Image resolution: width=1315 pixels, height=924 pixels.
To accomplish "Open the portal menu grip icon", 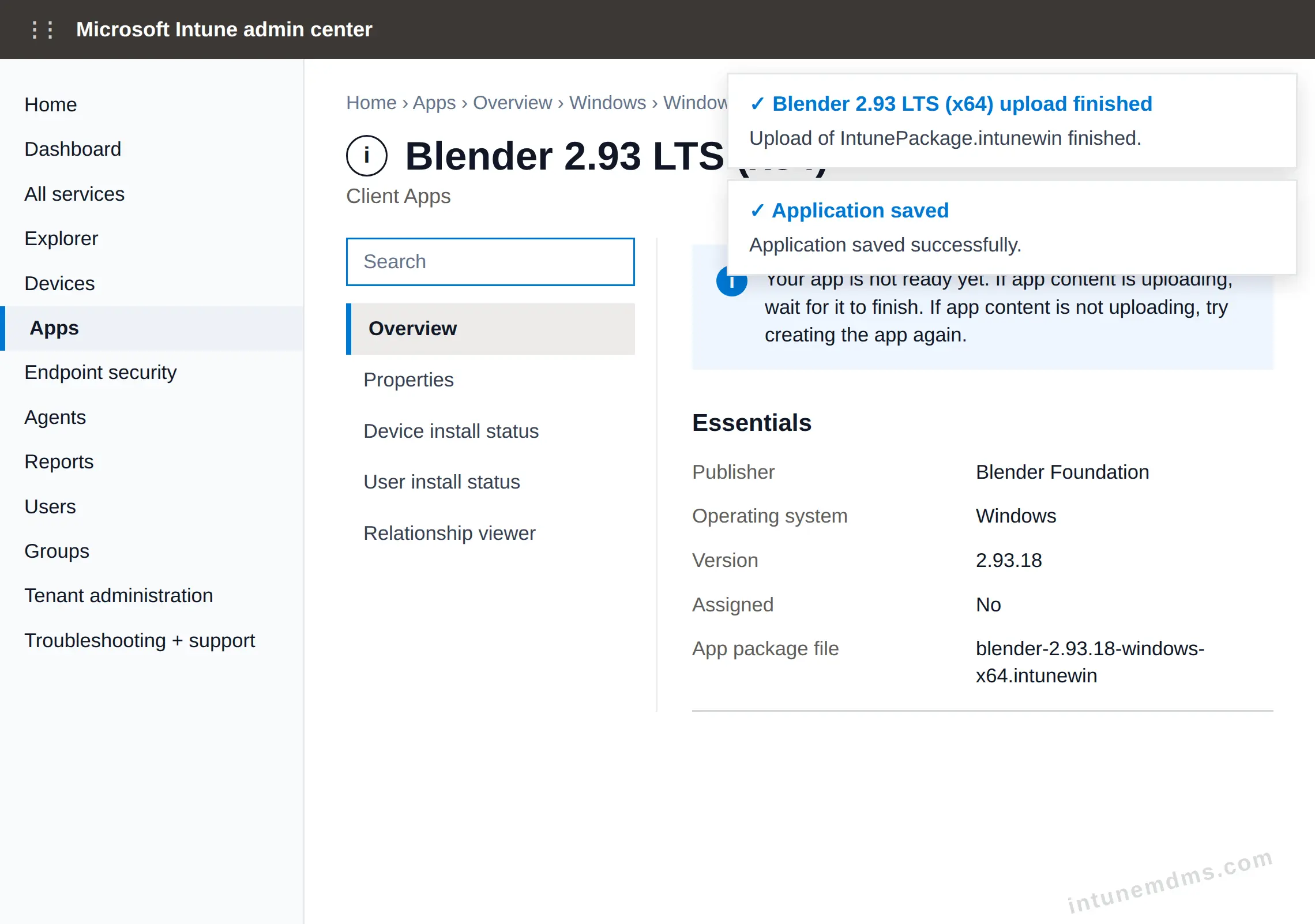I will tap(43, 29).
